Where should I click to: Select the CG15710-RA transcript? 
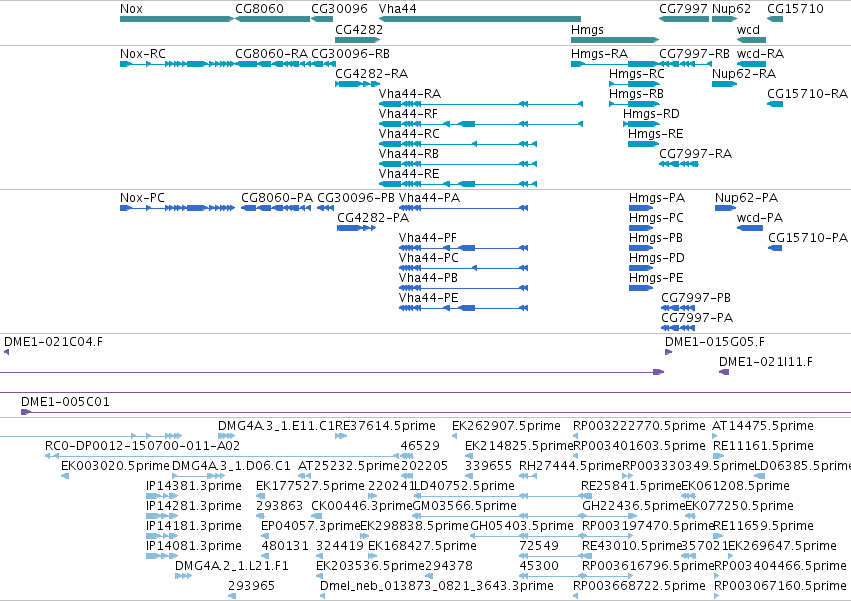(x=775, y=104)
